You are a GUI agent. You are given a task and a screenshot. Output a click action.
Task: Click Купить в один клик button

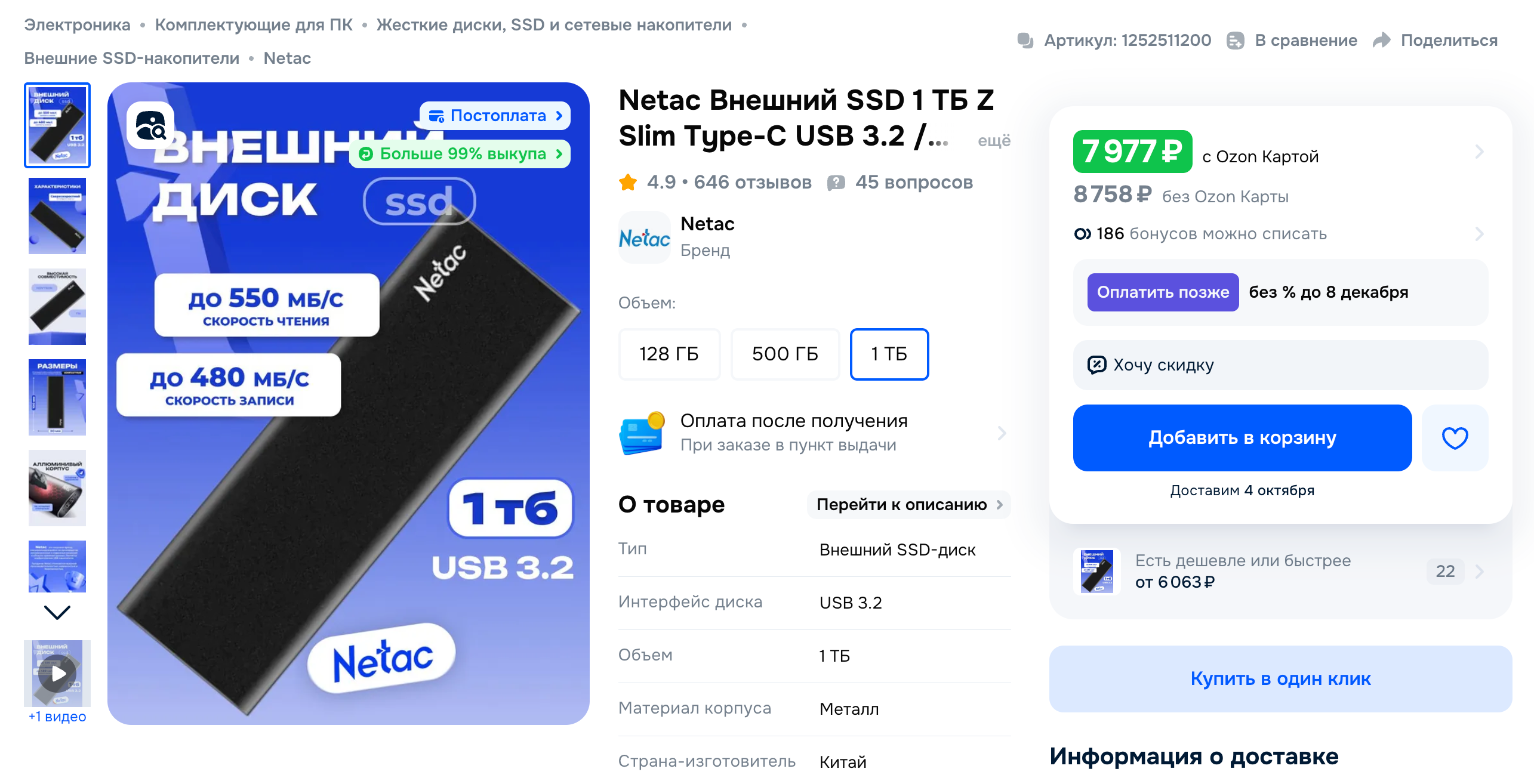click(1280, 679)
